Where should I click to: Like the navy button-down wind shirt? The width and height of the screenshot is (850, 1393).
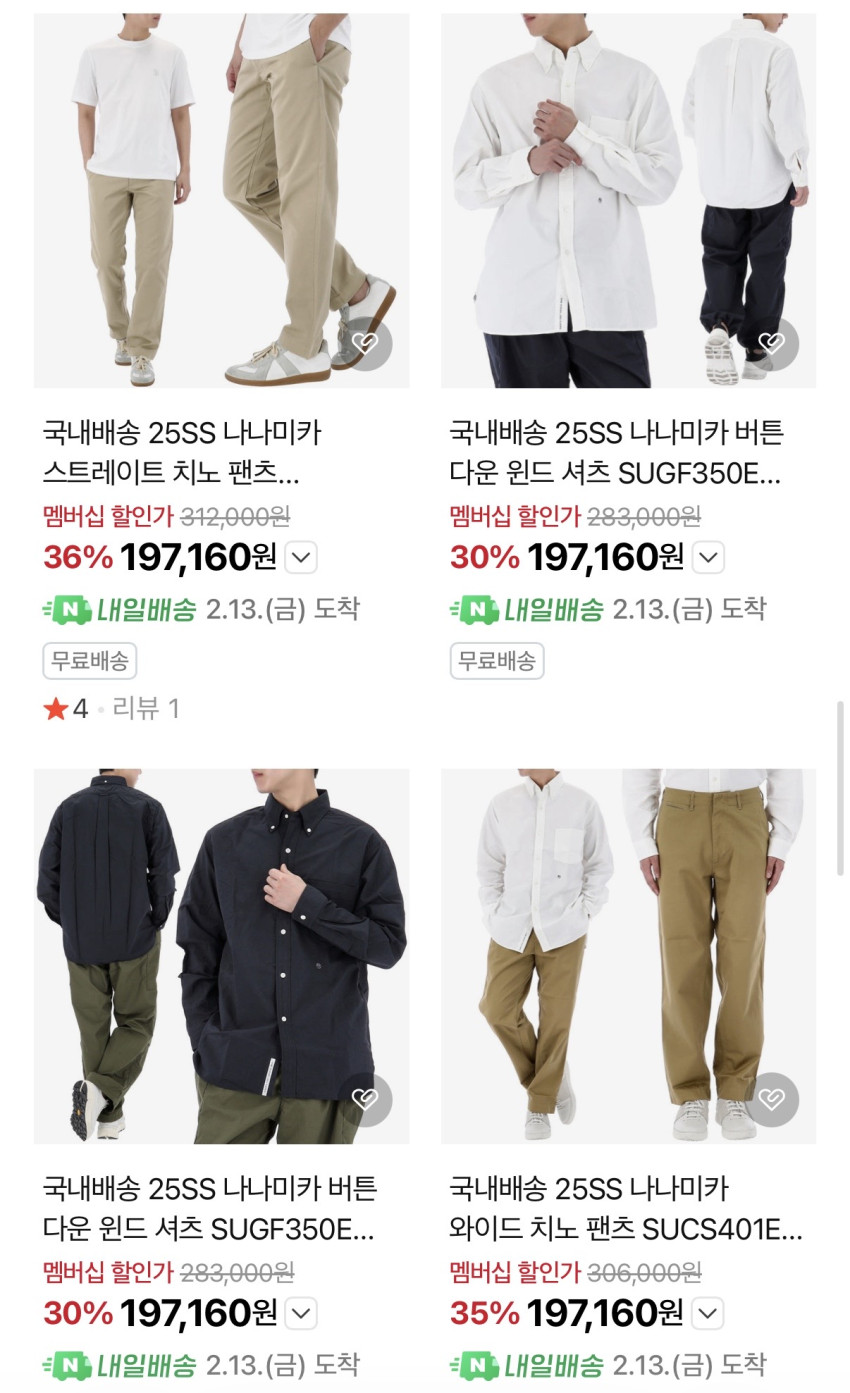click(x=365, y=1099)
